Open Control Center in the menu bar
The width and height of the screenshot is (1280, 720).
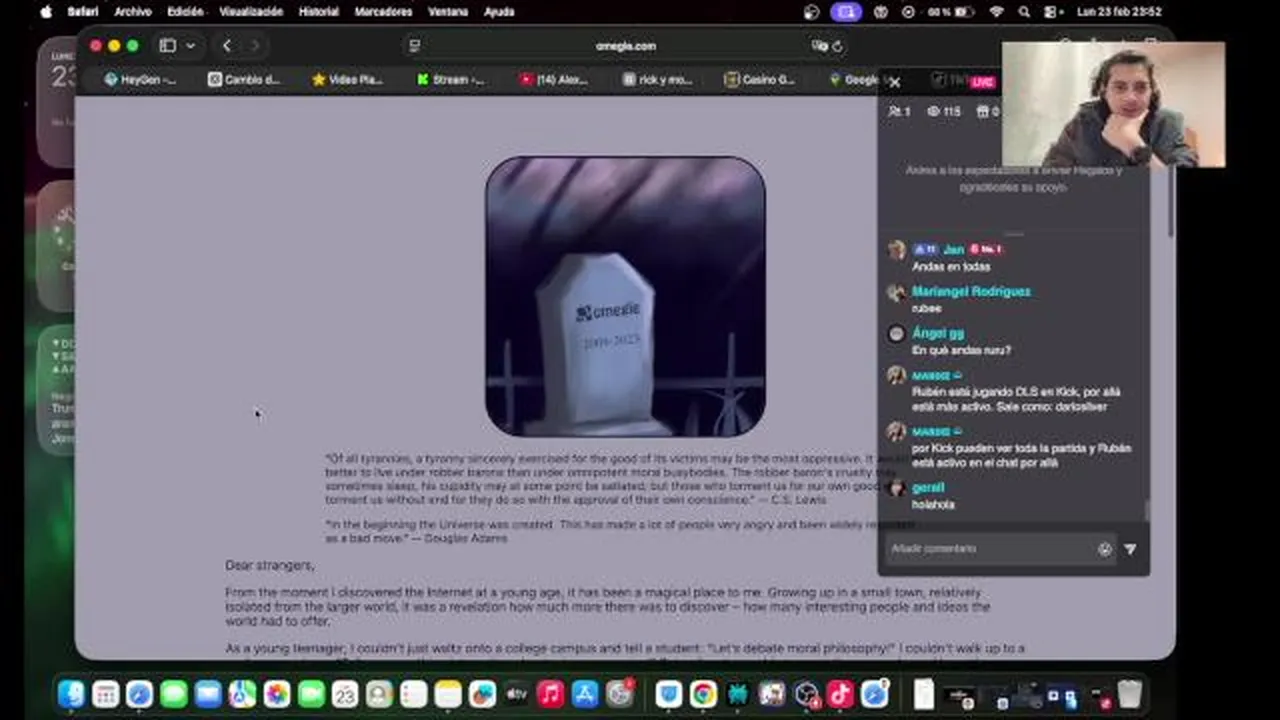click(x=1052, y=12)
